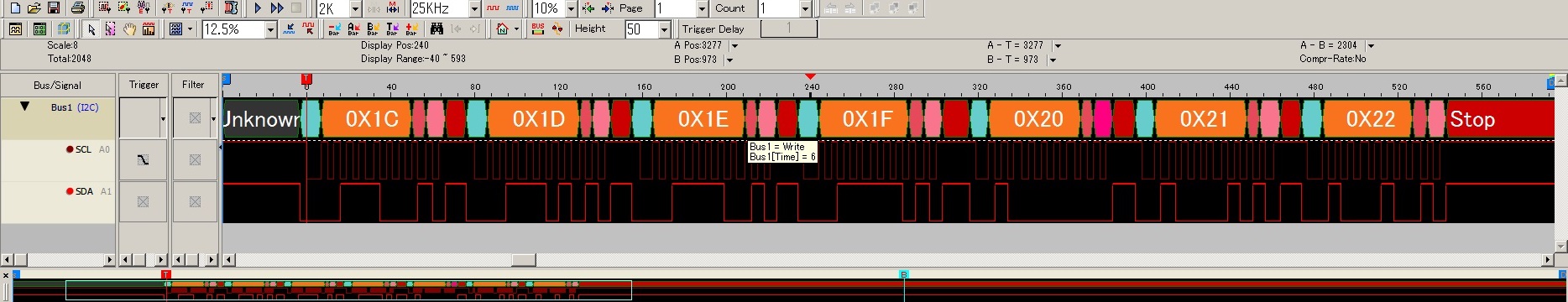The image size is (1568, 302).
Task: Click the Trigger Delay value field
Action: 788,29
